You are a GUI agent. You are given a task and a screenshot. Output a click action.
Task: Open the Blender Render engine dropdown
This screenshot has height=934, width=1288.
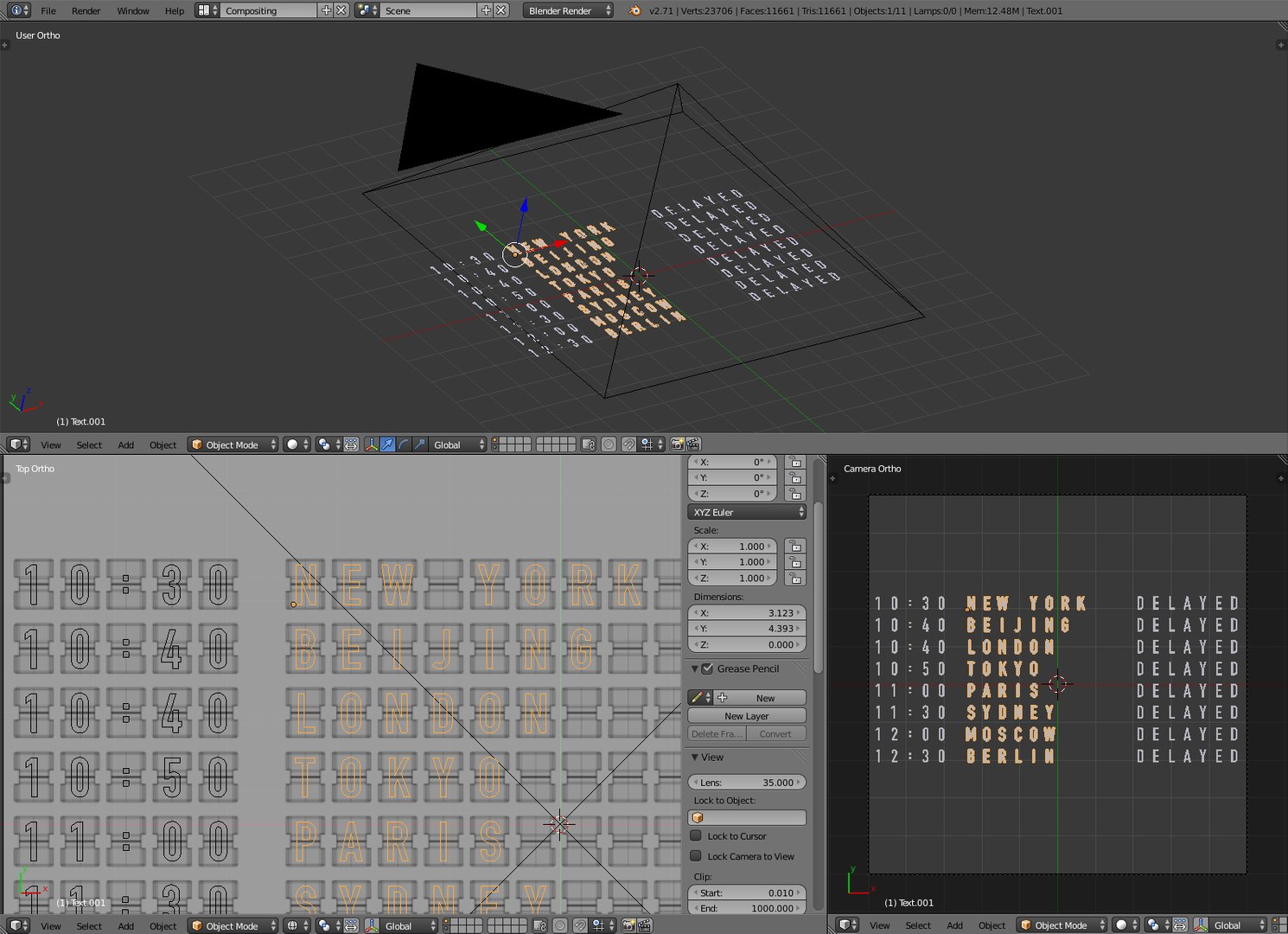point(568,10)
